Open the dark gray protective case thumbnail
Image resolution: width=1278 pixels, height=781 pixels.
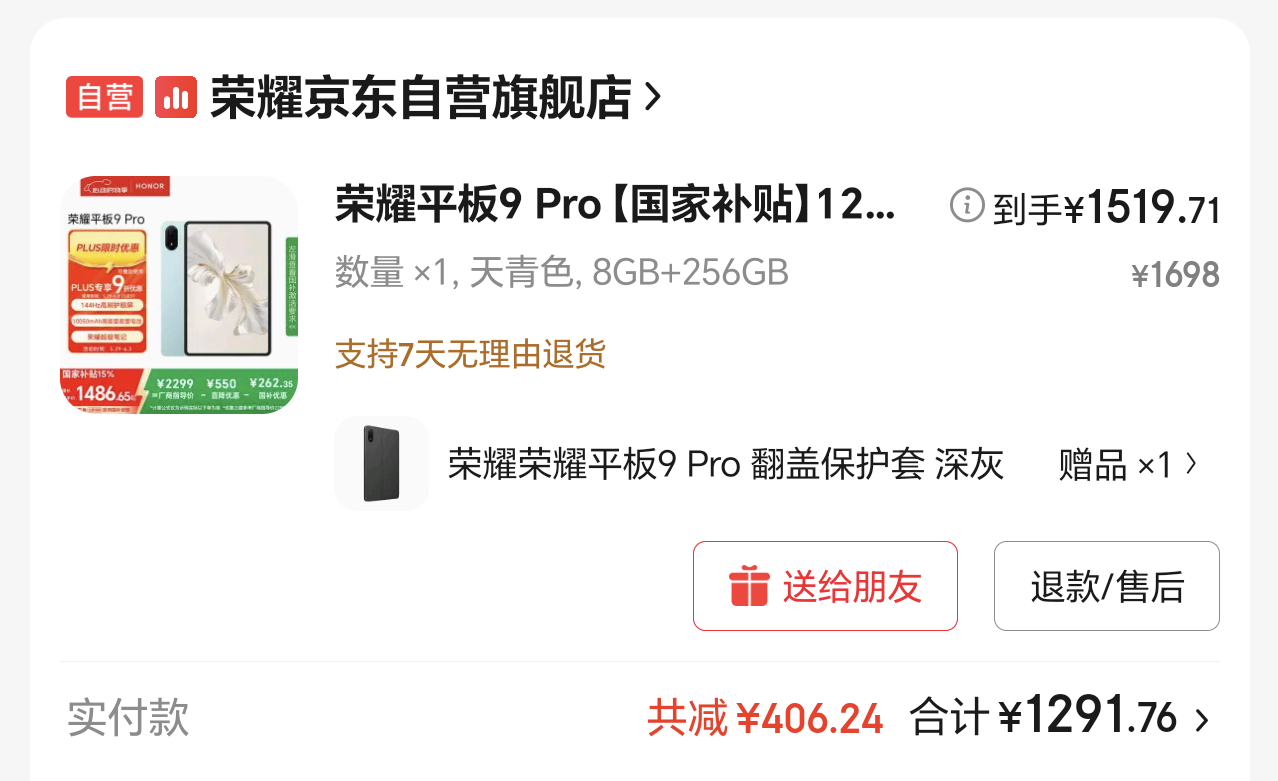(381, 464)
